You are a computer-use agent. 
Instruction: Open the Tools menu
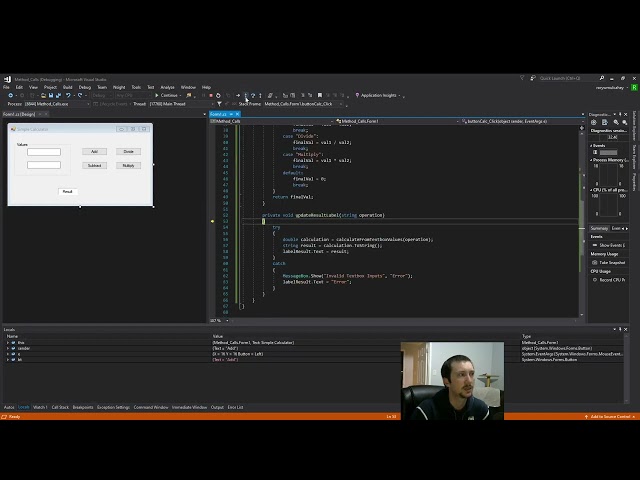click(136, 87)
